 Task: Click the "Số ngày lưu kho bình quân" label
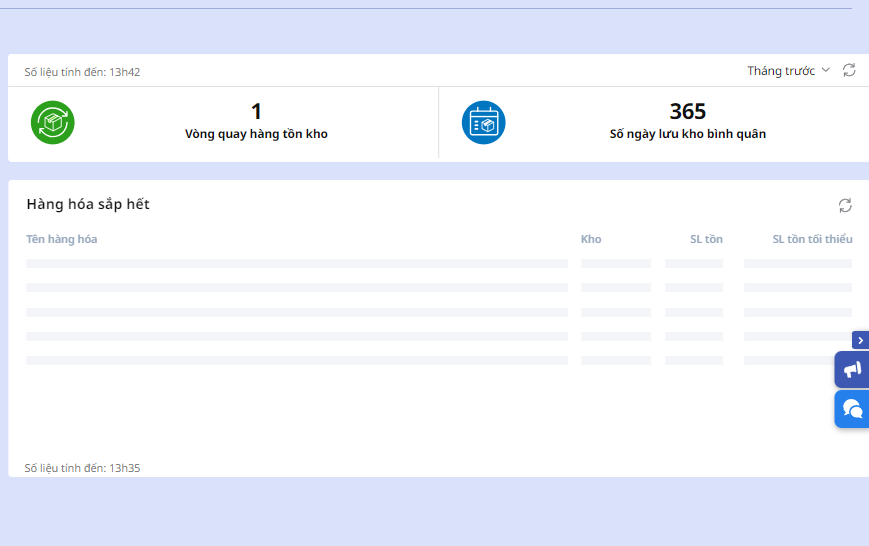click(688, 134)
